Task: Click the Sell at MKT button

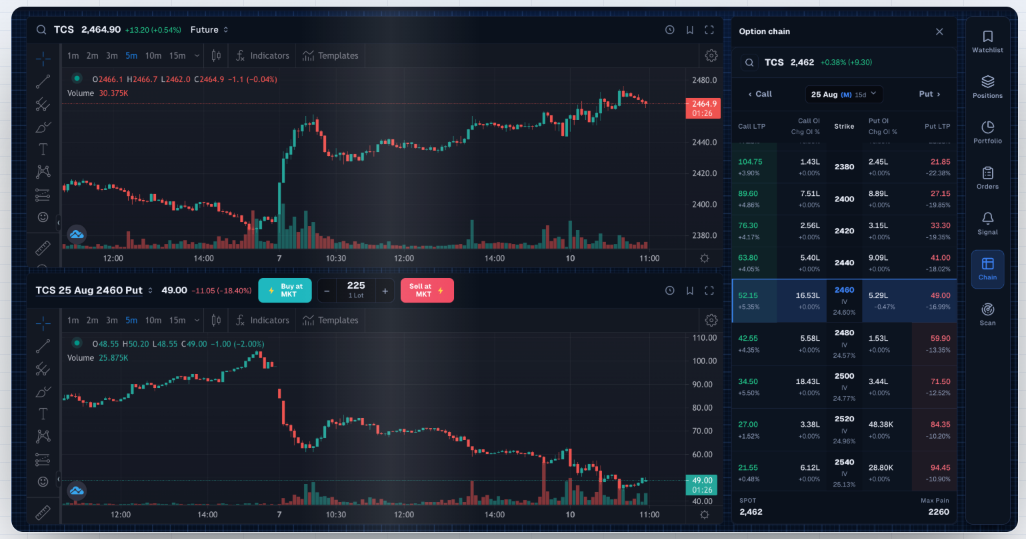Action: [427, 290]
